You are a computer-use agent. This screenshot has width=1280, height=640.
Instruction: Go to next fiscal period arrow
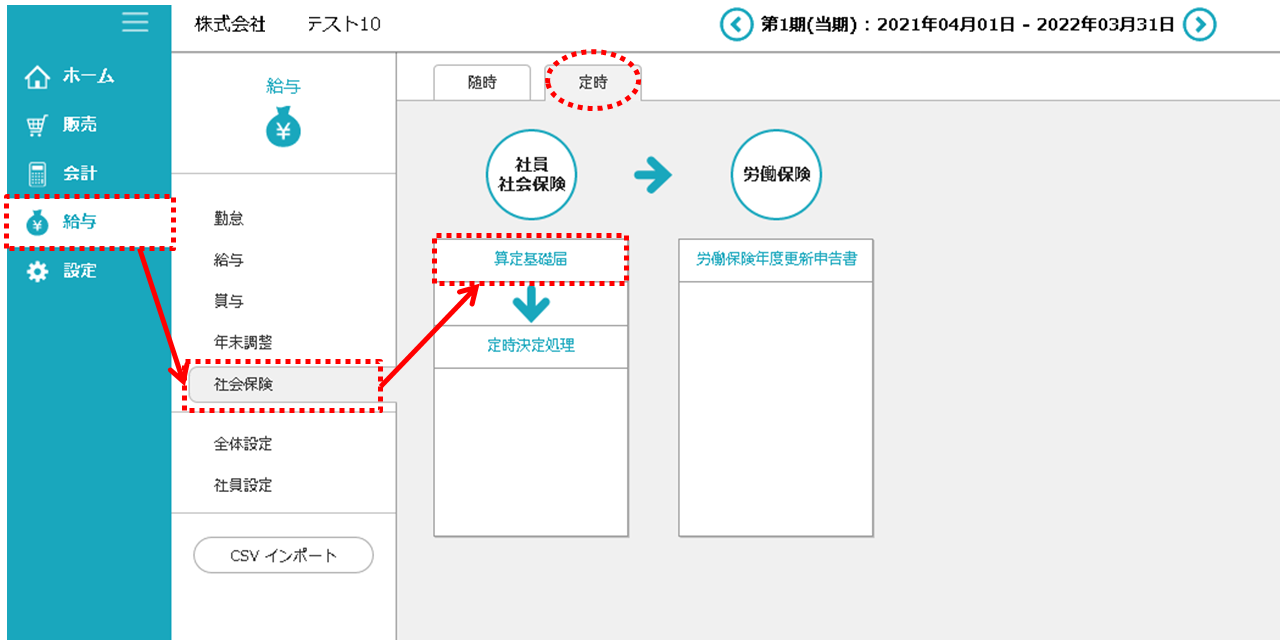(x=1199, y=25)
